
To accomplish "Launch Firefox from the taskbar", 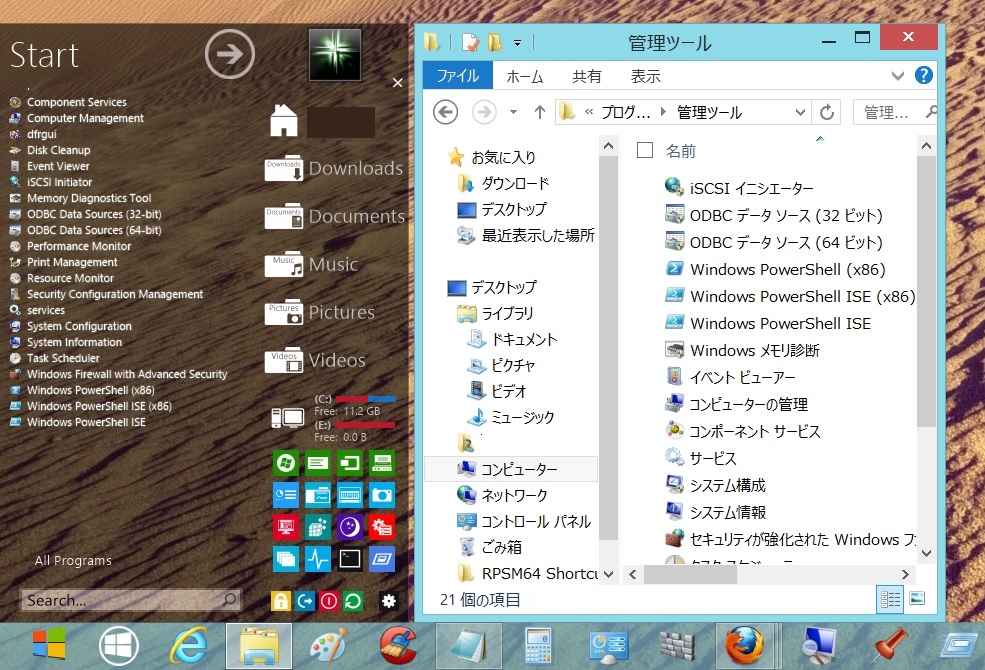I will 745,645.
